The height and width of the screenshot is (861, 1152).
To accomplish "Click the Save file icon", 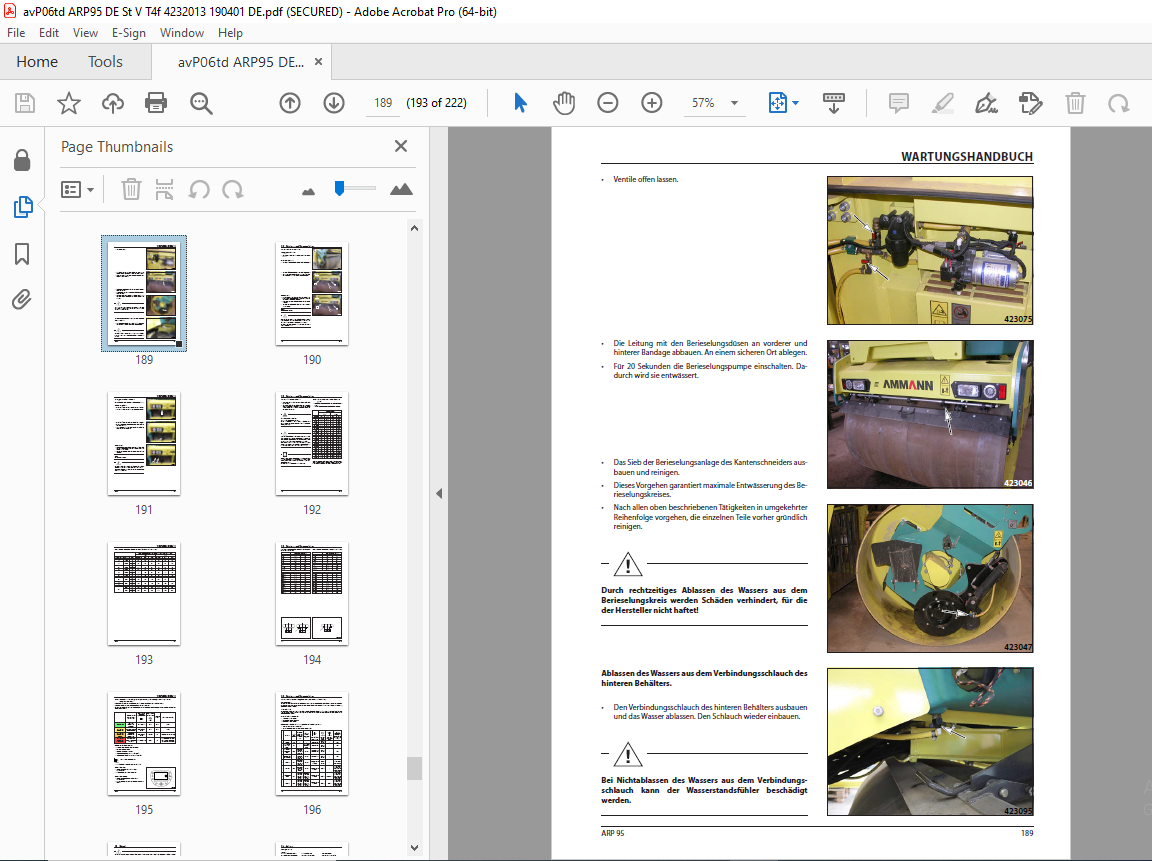I will pos(25,103).
